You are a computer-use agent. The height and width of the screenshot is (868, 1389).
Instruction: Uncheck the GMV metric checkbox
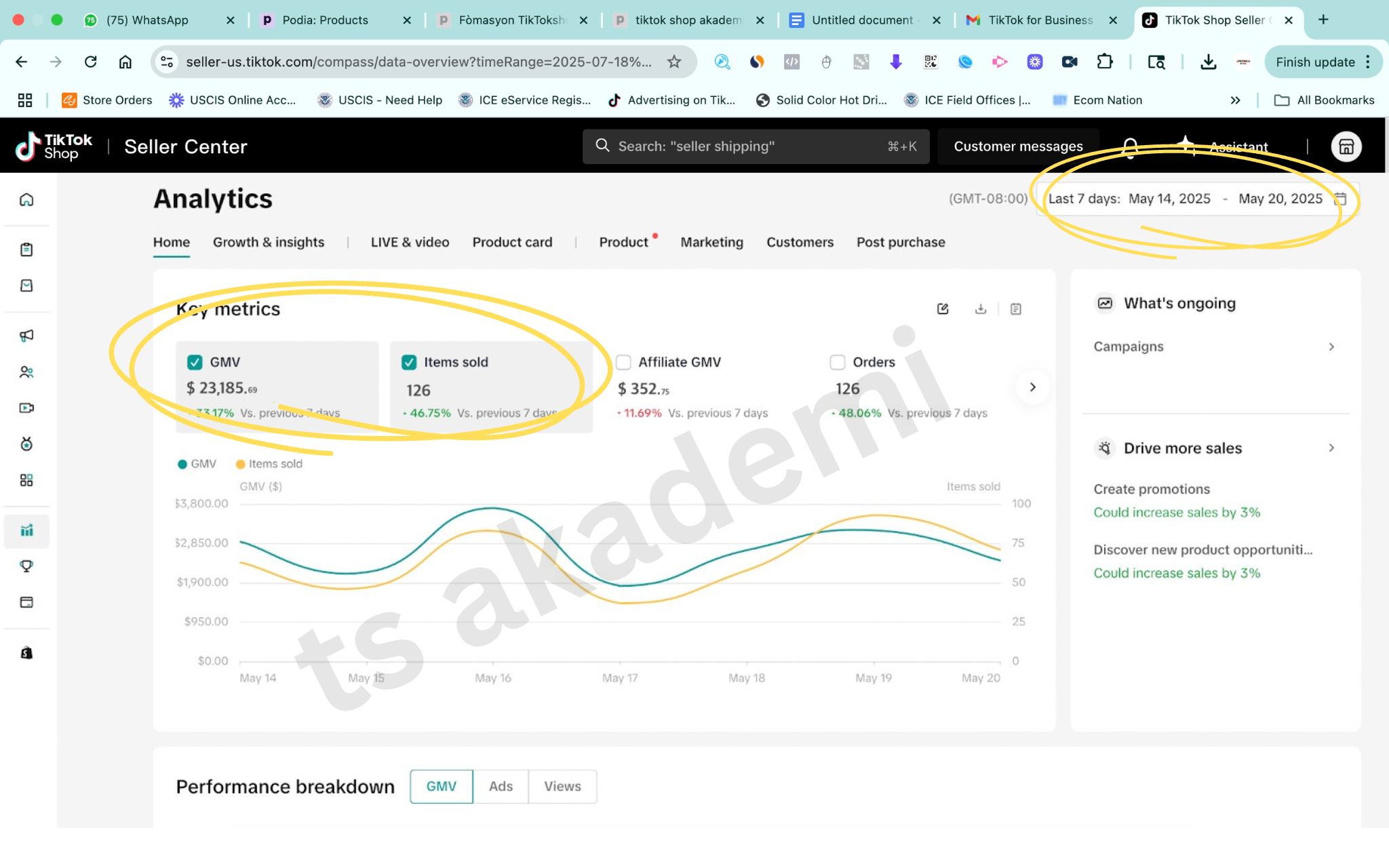click(x=195, y=362)
